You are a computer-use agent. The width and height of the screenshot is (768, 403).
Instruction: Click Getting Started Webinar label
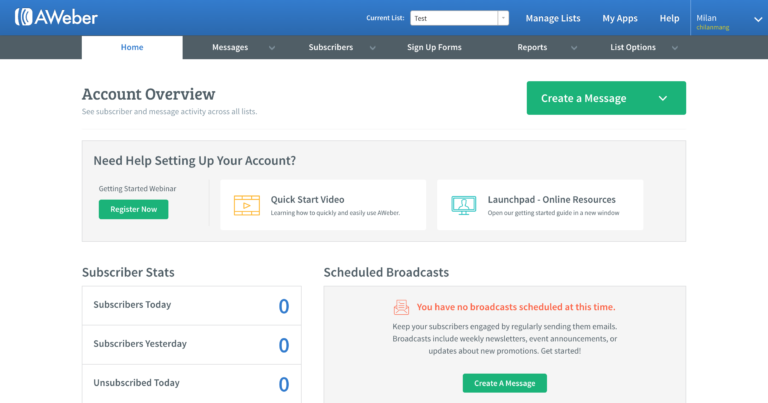pos(138,189)
